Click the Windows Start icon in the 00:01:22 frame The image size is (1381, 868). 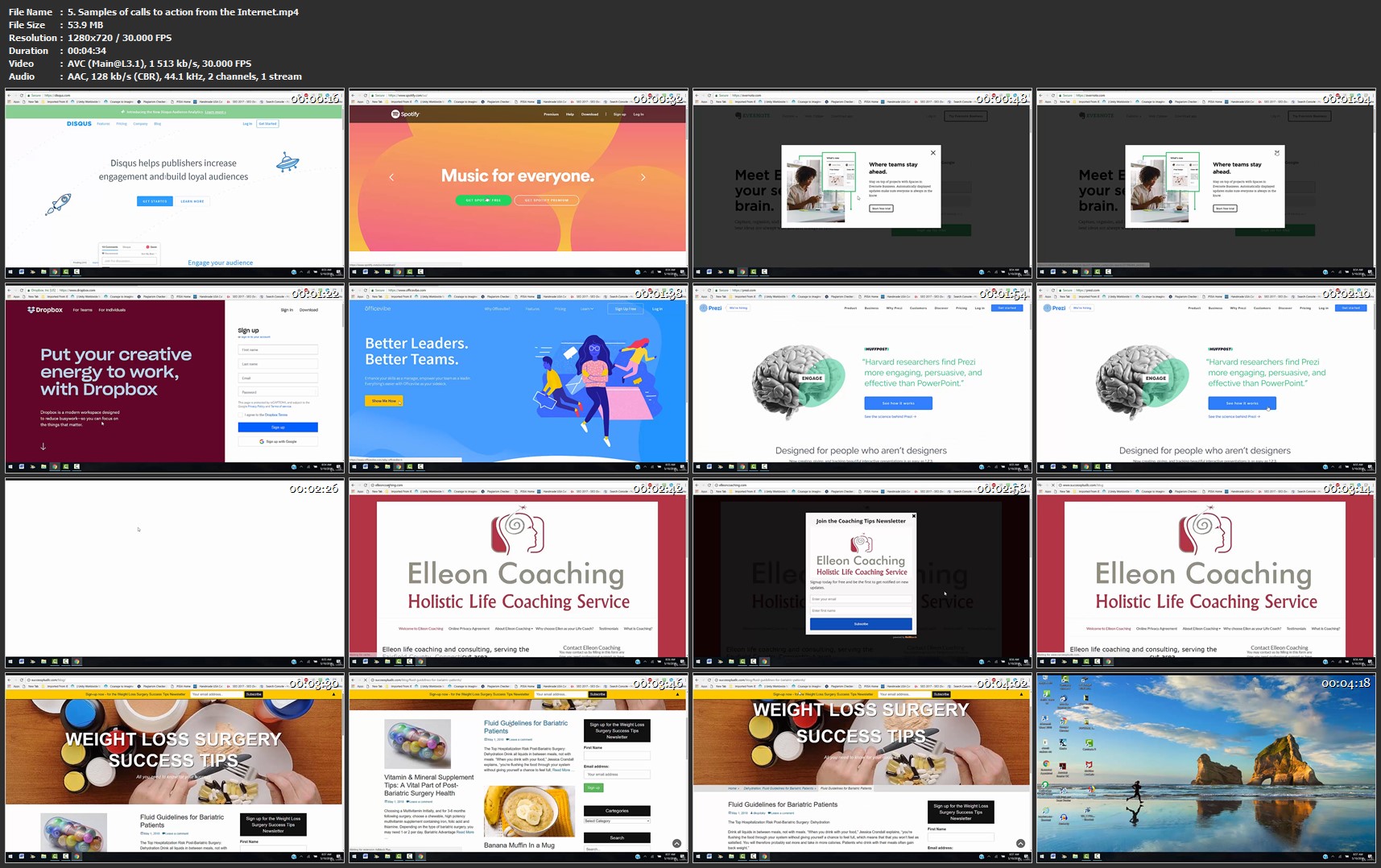pyautogui.click(x=10, y=467)
